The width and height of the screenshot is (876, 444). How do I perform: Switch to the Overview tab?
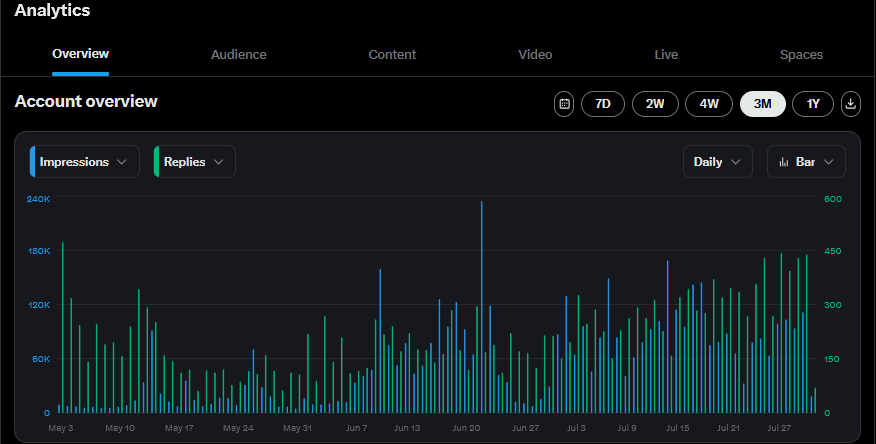coord(80,54)
